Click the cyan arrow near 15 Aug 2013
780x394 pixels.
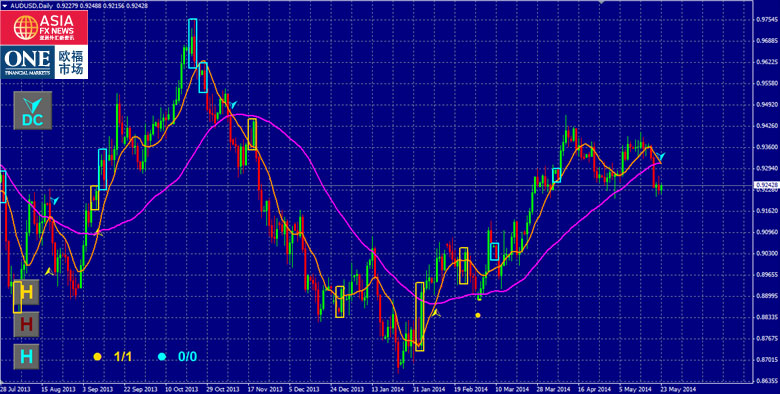[x=55, y=200]
